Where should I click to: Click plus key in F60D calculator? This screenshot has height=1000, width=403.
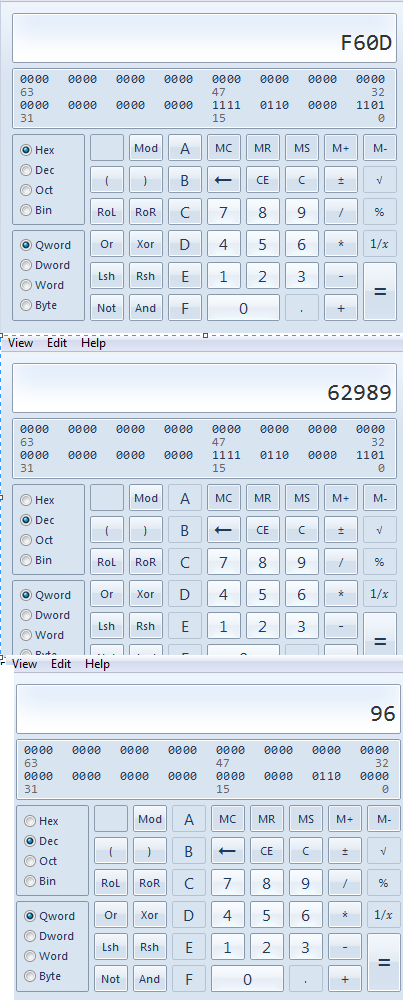341,307
